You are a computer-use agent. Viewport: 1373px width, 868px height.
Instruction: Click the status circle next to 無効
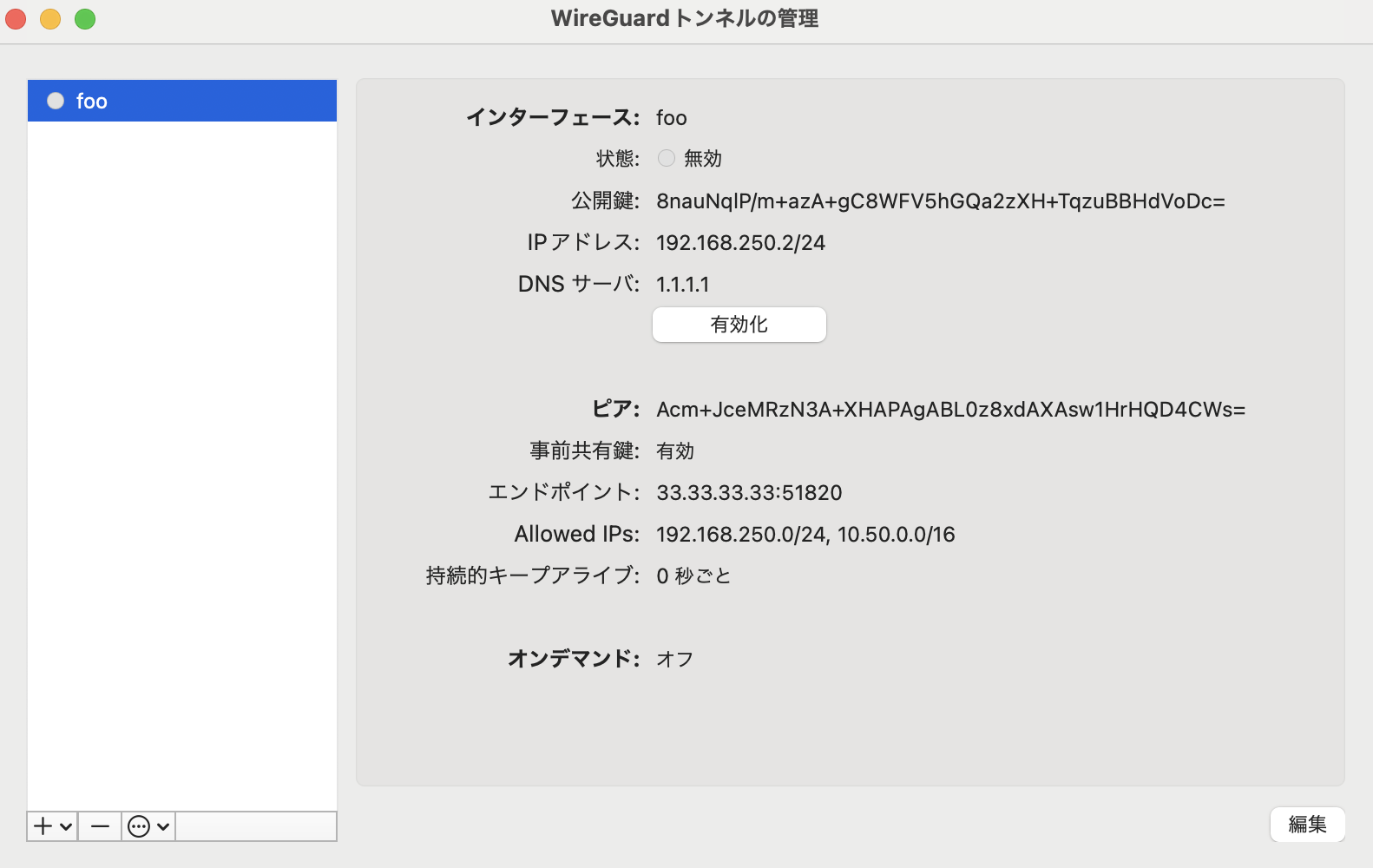click(666, 158)
